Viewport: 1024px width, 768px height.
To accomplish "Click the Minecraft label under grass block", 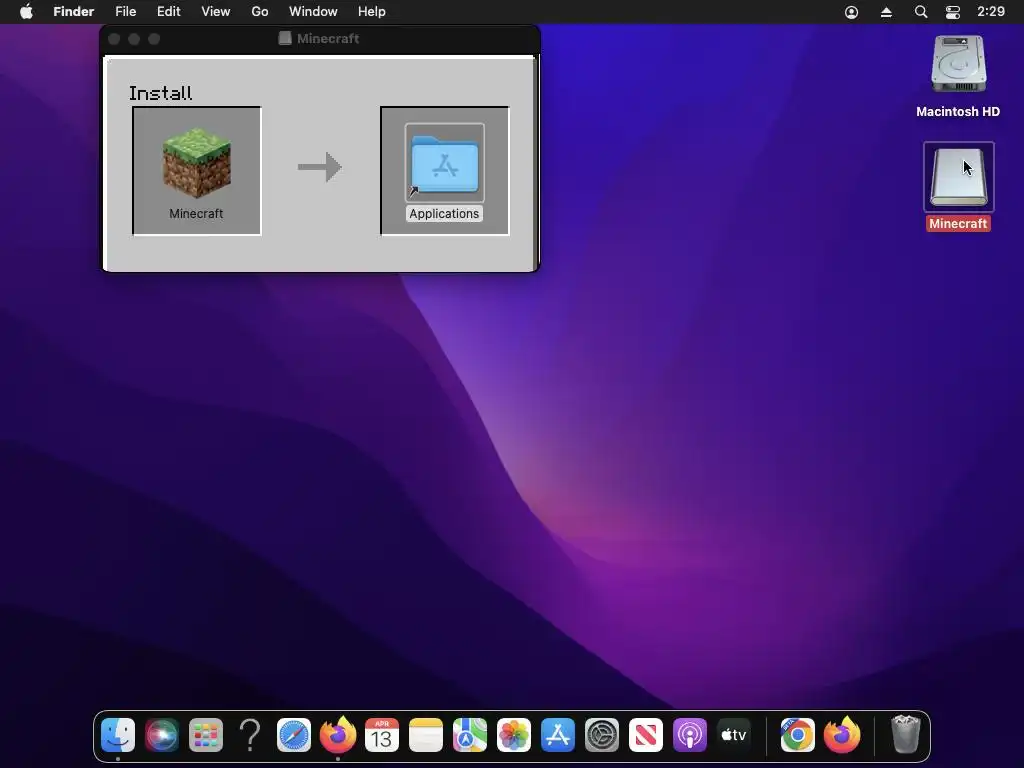I will click(196, 214).
